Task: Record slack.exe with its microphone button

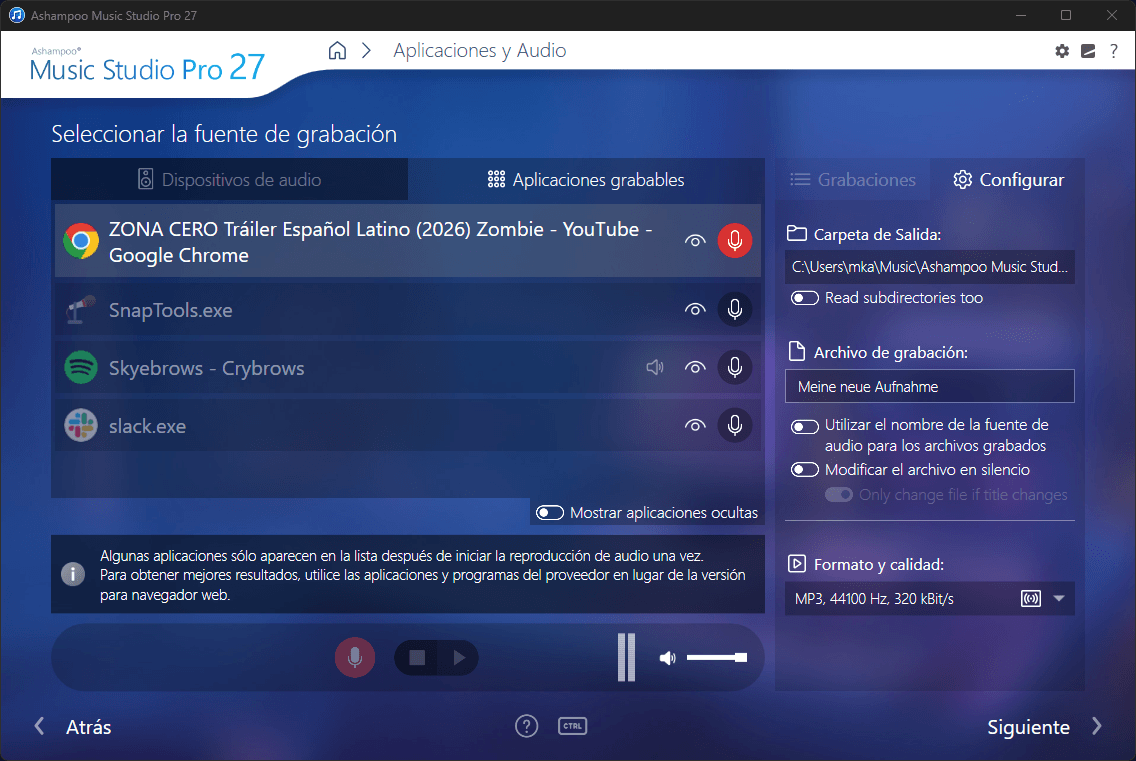Action: tap(735, 425)
